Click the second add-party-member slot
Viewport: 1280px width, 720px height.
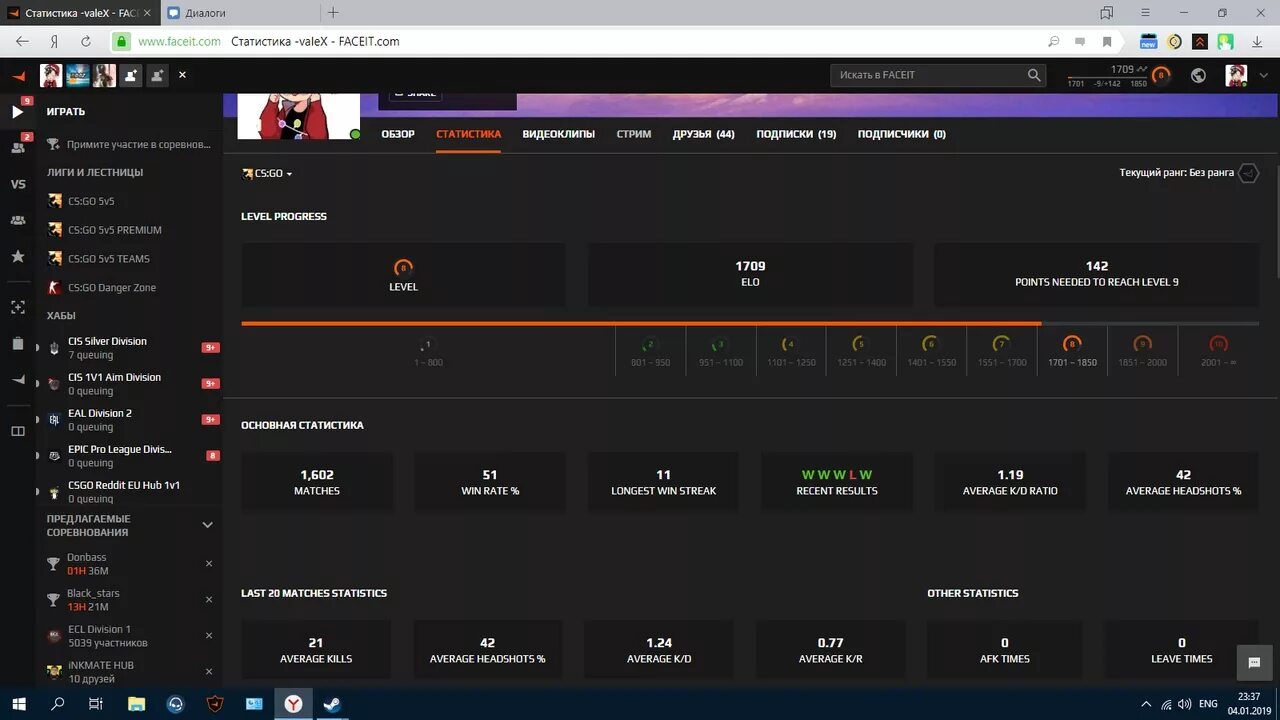click(156, 75)
